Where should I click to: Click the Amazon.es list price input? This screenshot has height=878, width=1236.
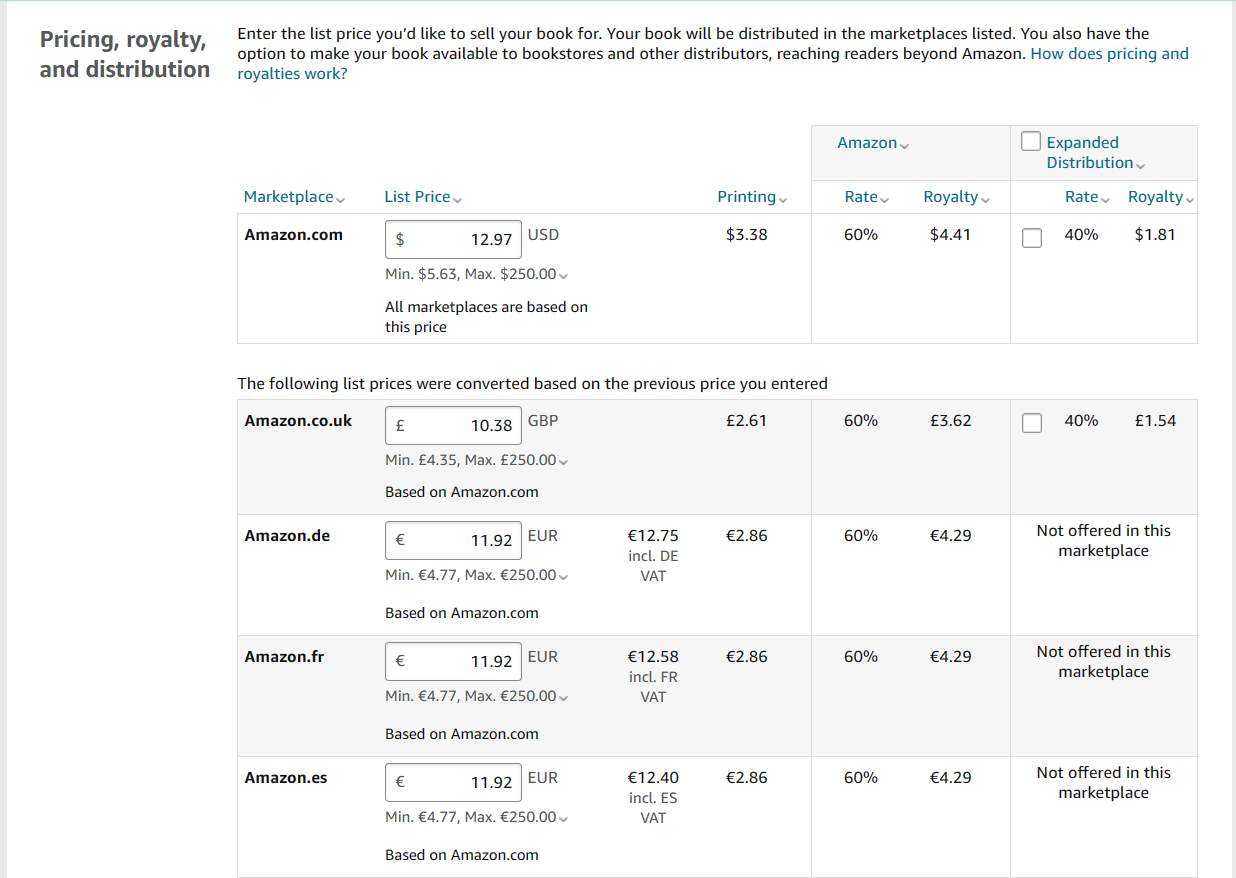453,782
